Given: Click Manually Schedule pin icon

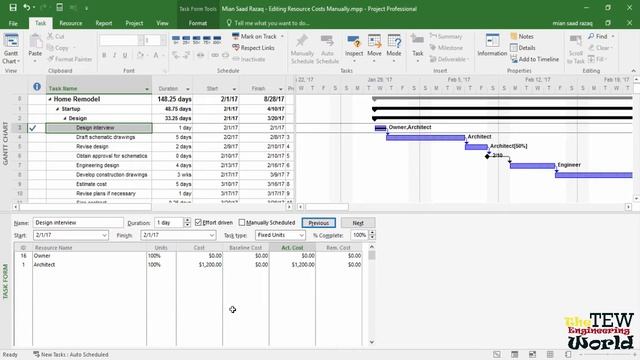Looking at the screenshot, I should click(x=302, y=41).
